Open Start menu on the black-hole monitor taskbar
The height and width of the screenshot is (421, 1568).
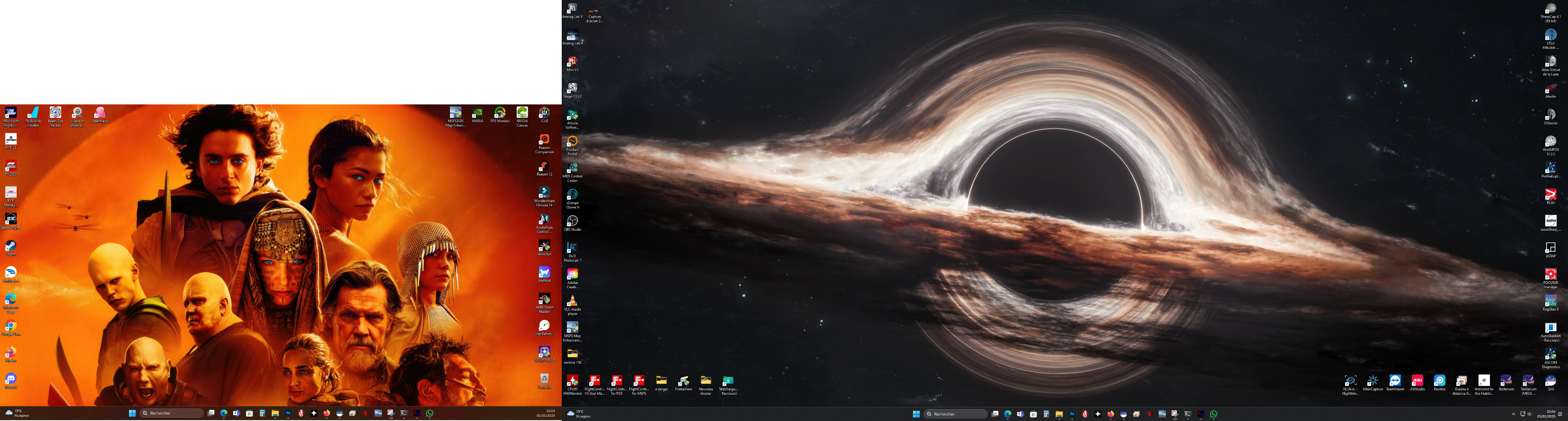[x=915, y=414]
